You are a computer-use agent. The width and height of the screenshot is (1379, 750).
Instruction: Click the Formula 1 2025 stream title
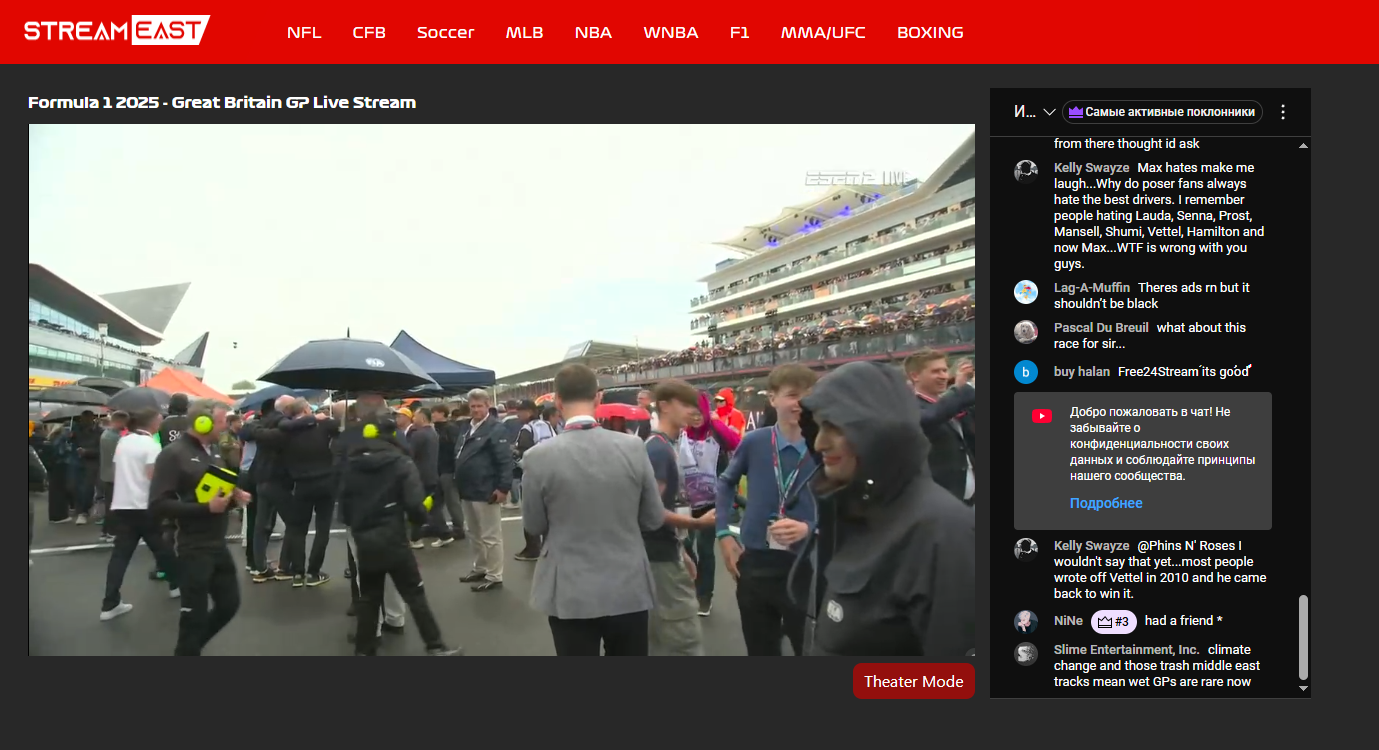click(222, 102)
